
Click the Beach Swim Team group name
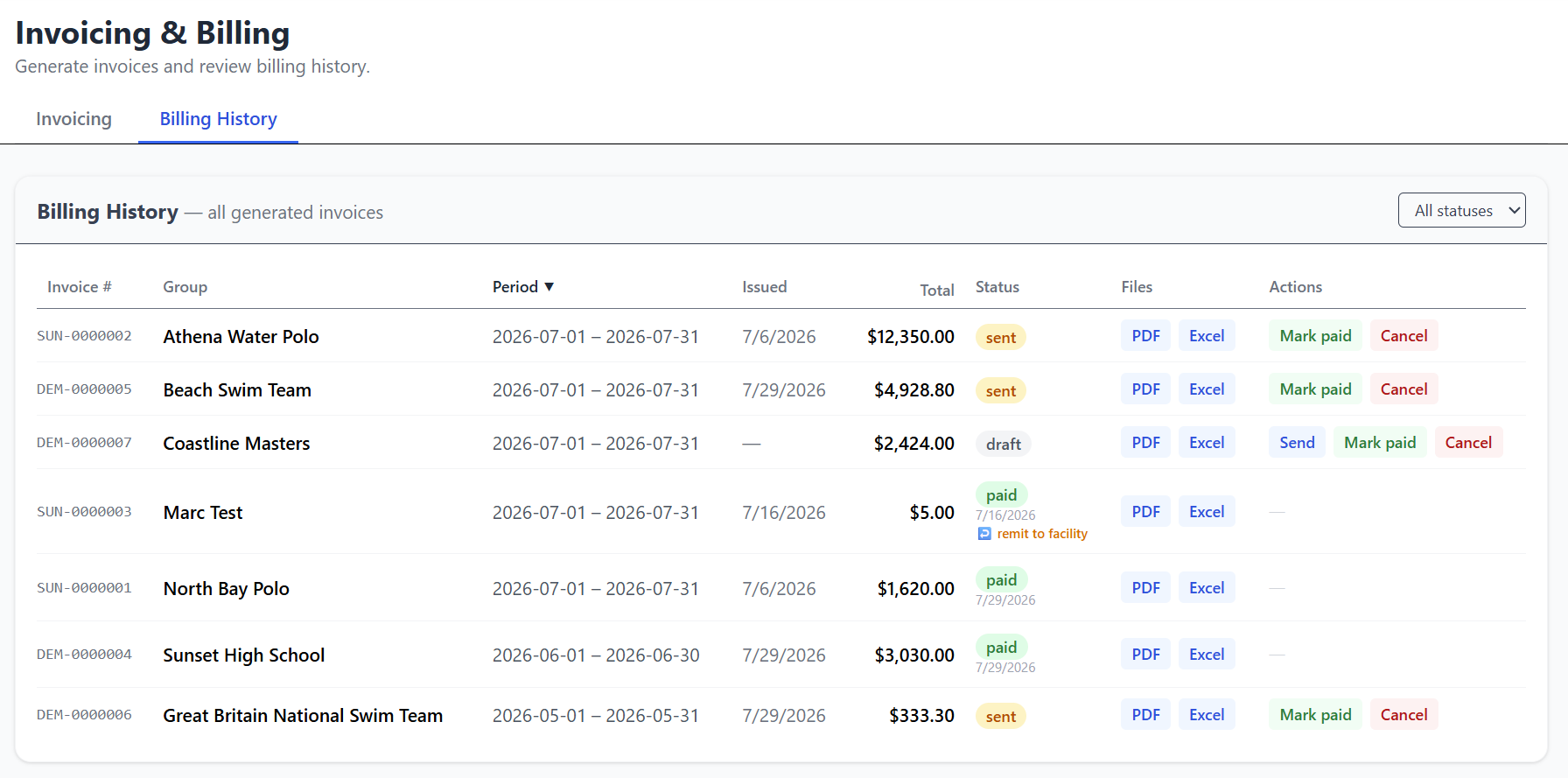pos(237,390)
